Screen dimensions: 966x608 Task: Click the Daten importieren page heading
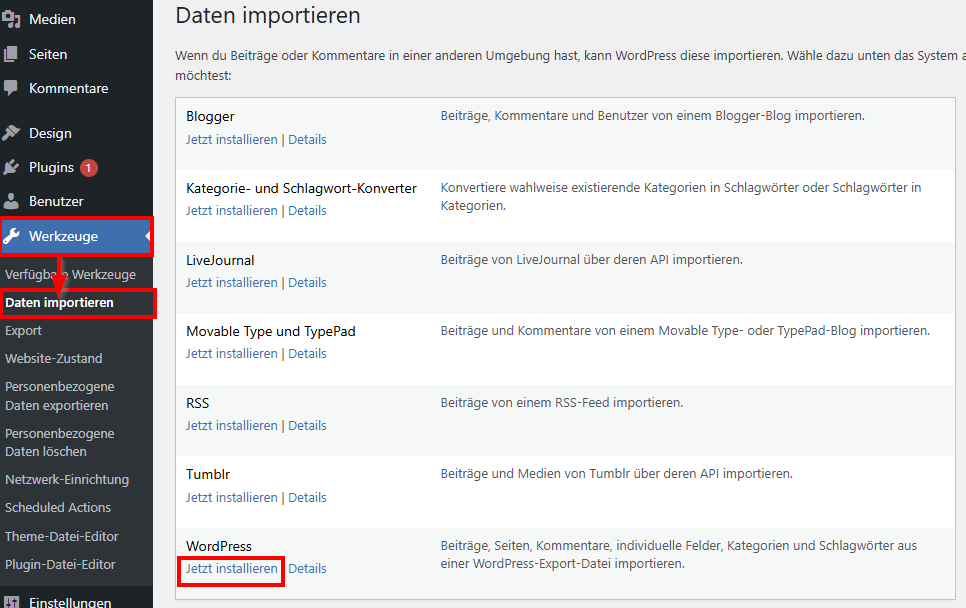[268, 15]
